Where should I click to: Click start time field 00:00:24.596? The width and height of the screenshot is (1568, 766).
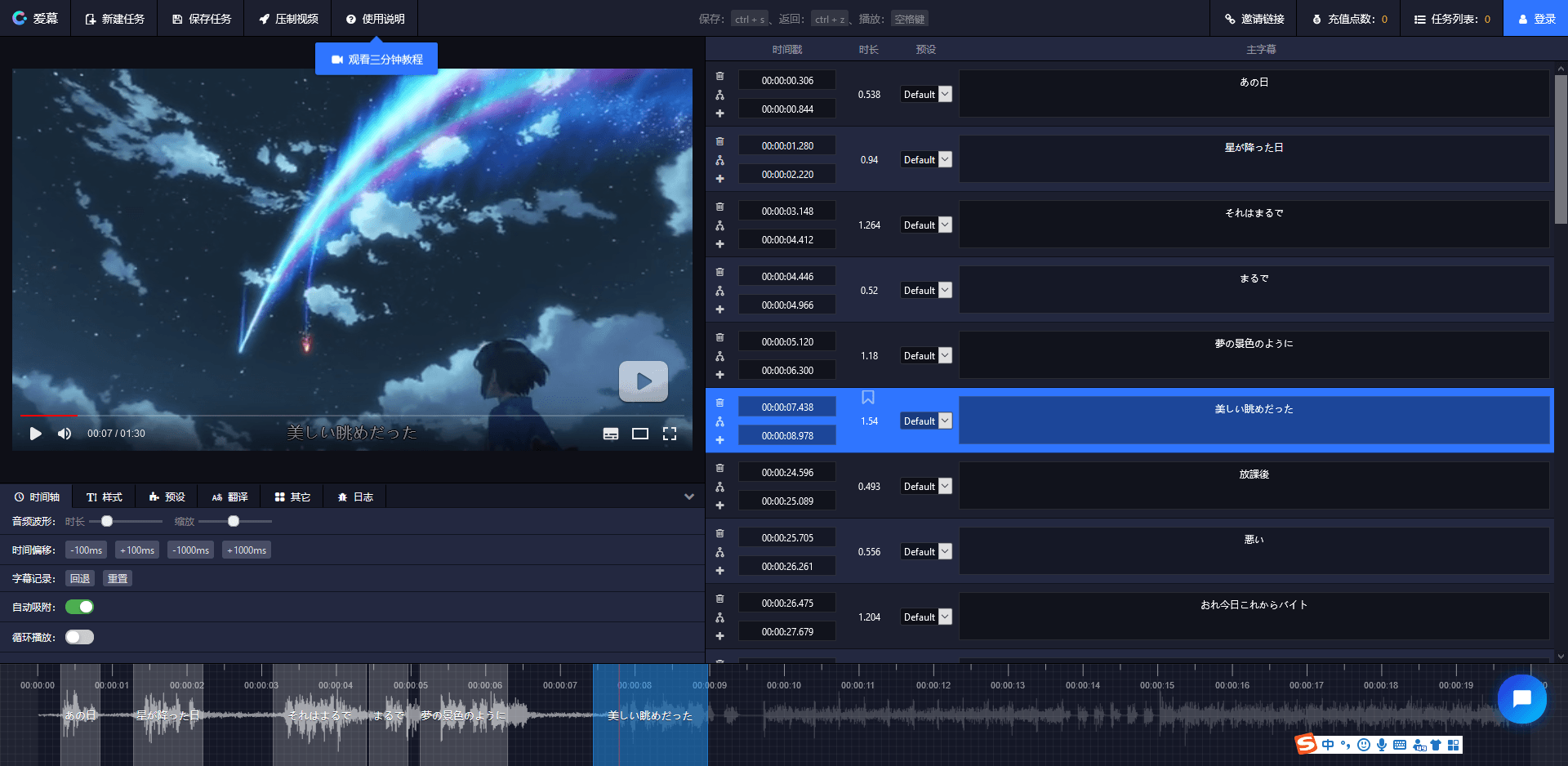[787, 472]
